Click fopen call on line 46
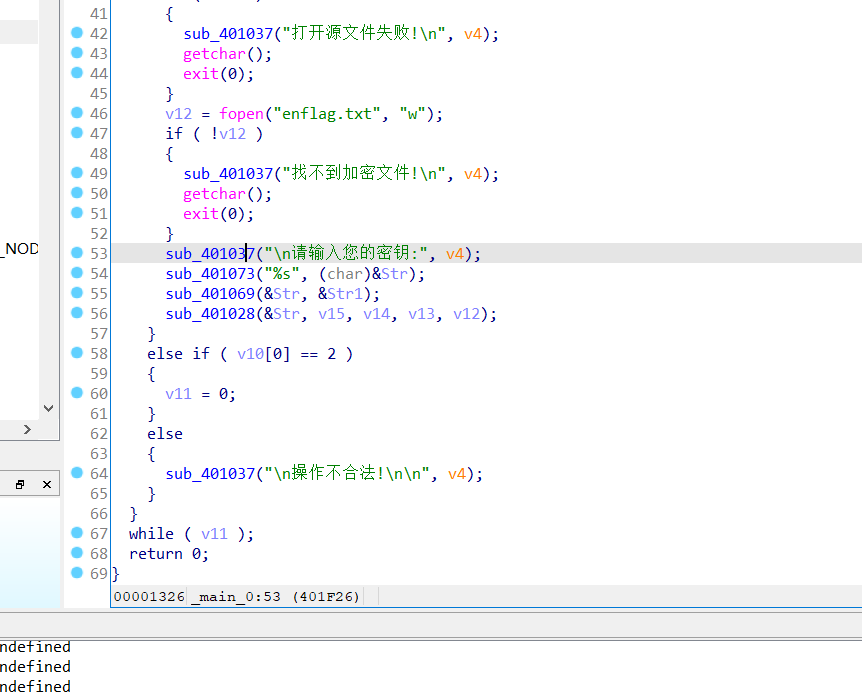The image size is (862, 698). point(241,114)
